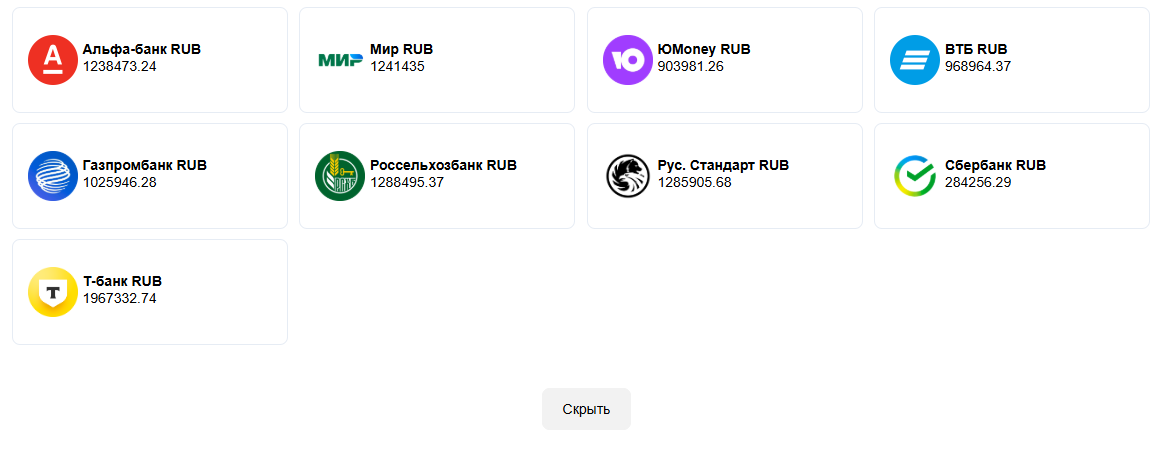The width and height of the screenshot is (1156, 450).
Task: Select the Рус. Стандарт RUB title text
Action: click(723, 165)
